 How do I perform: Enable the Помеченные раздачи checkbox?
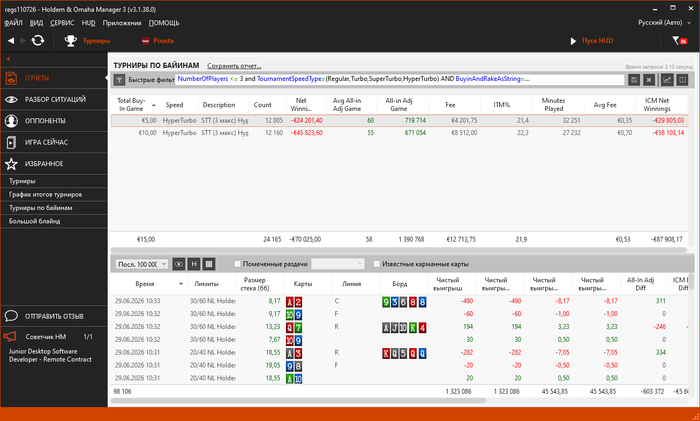(x=238, y=264)
